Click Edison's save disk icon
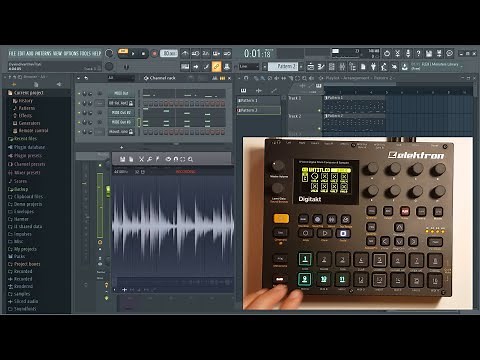 (x=122, y=159)
